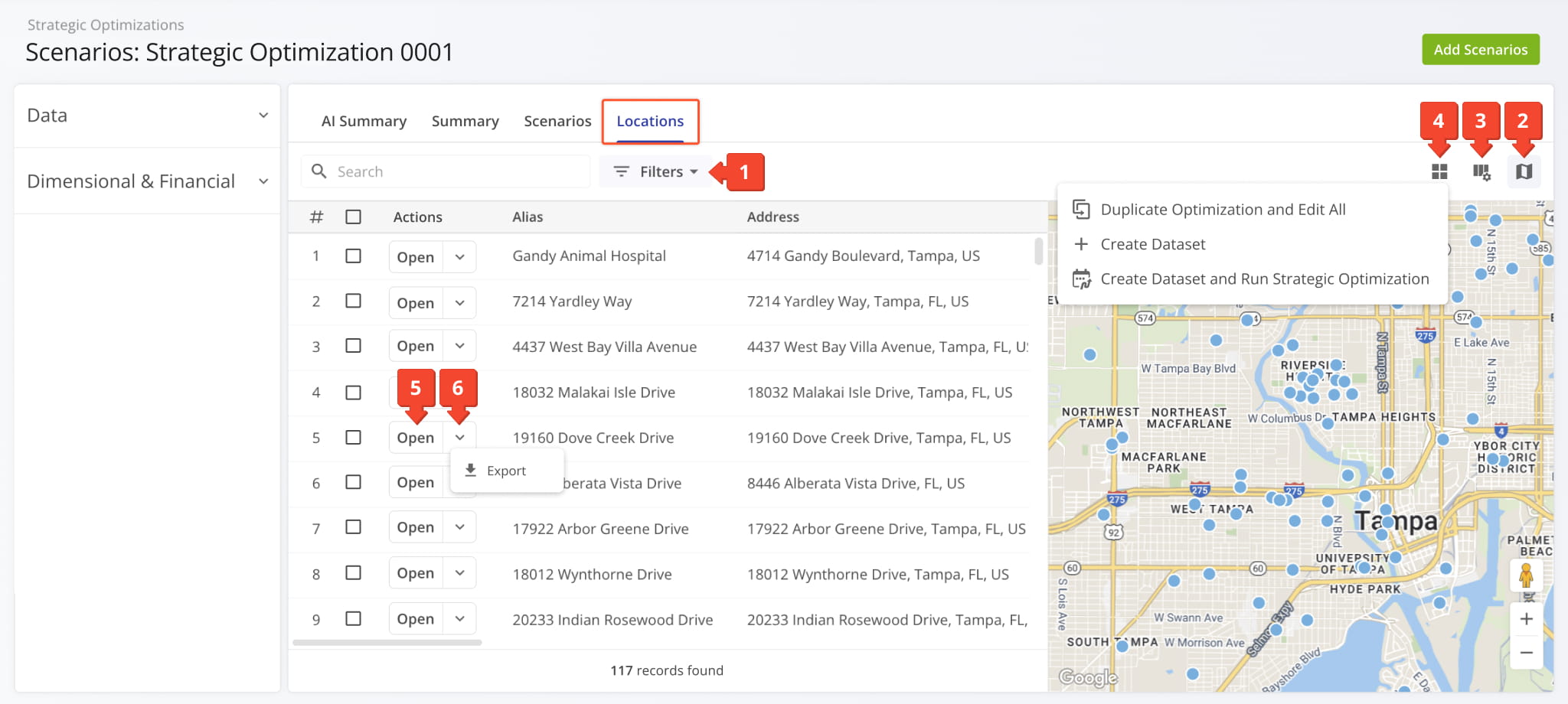Open action dropdown for 7214 Yardley Way

459,303
